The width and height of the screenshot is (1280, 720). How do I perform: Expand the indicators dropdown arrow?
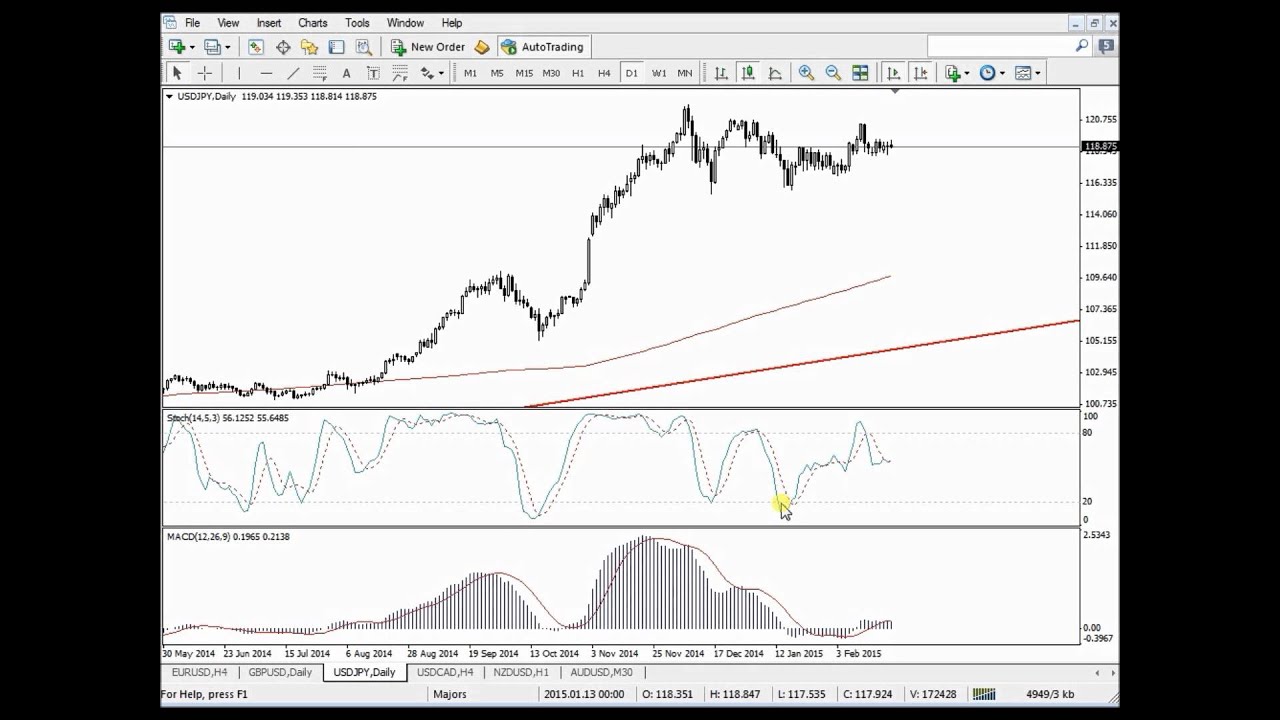coord(966,73)
